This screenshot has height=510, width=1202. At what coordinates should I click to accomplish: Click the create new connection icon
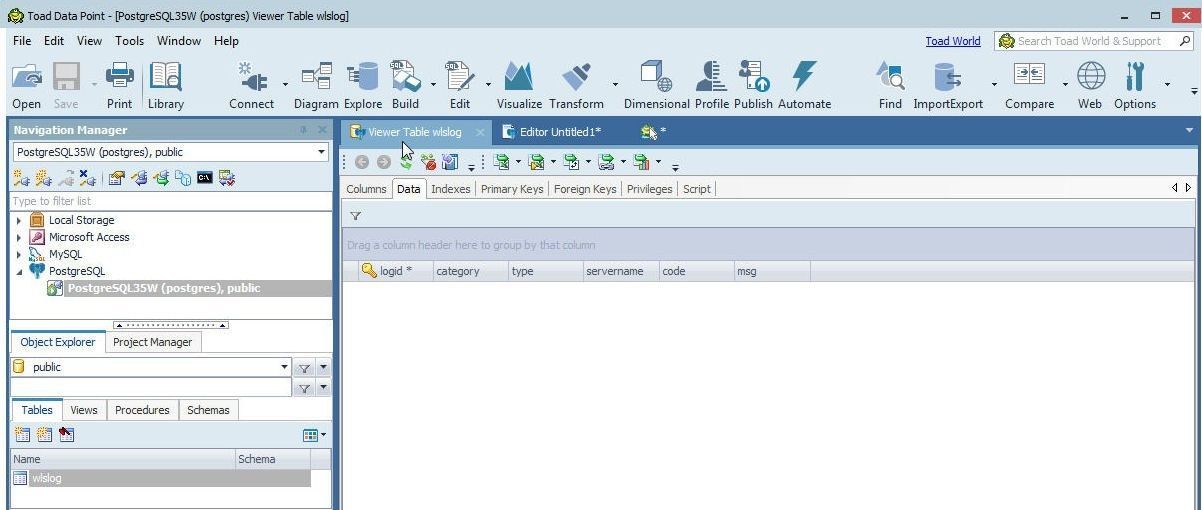click(20, 178)
